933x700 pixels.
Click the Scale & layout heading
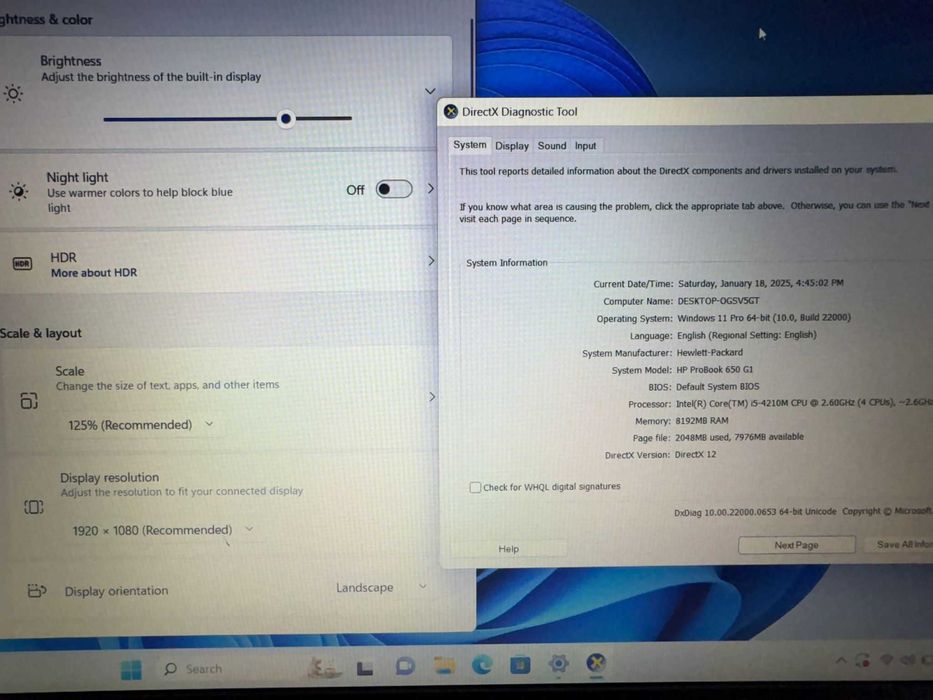(40, 333)
